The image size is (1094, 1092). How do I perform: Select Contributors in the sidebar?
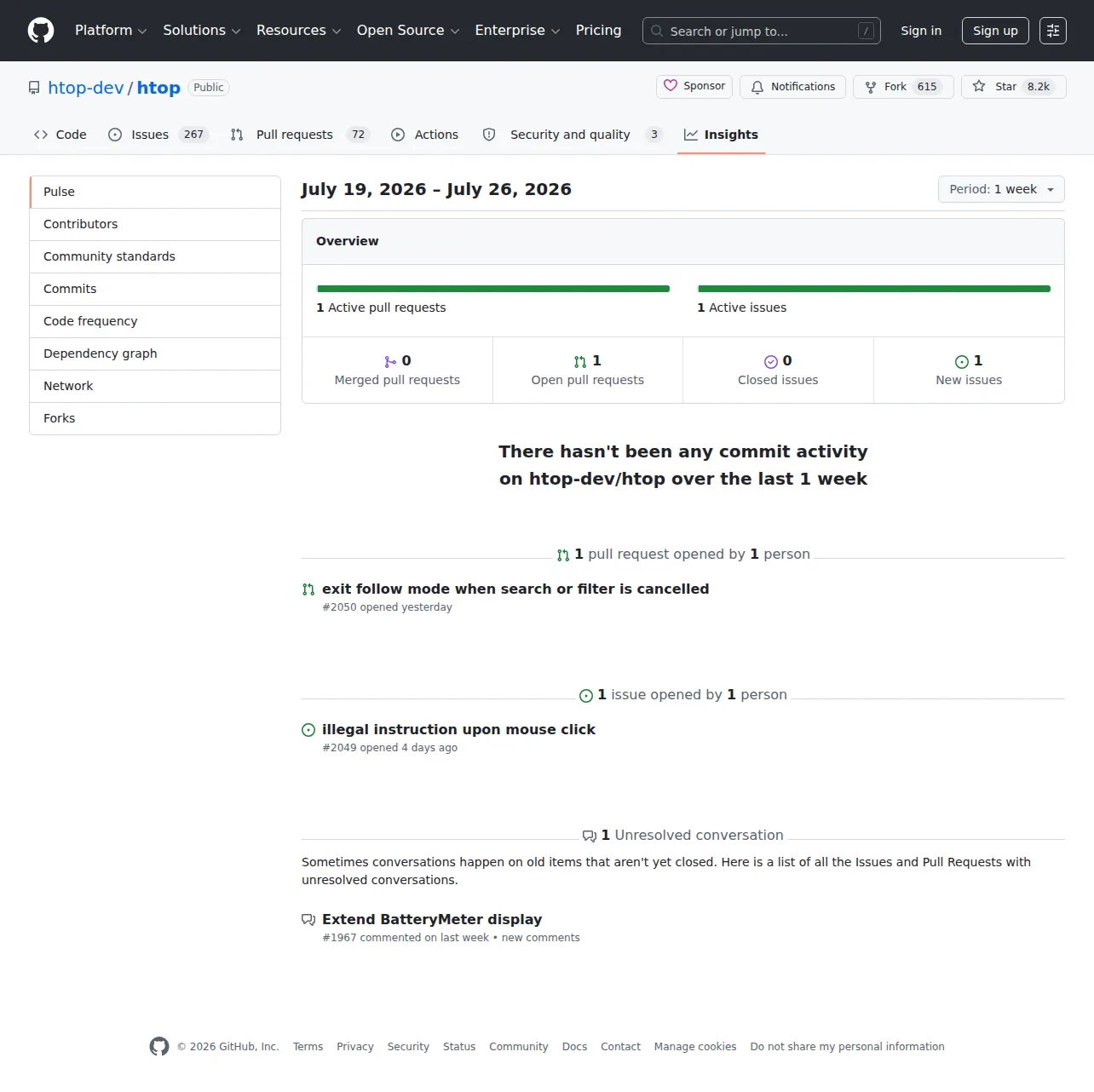click(155, 224)
